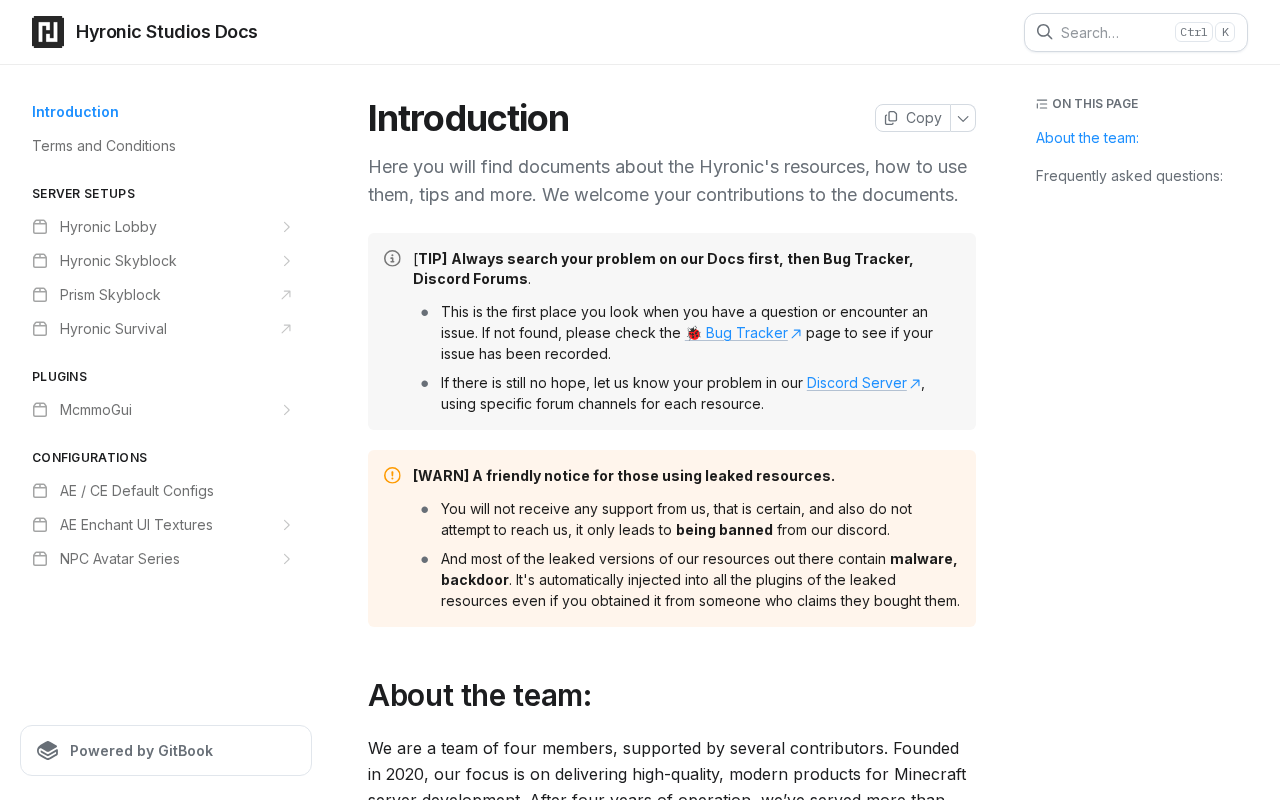Open the Bug Tracker link
Image resolution: width=1280 pixels, height=800 pixels.
[x=745, y=333]
